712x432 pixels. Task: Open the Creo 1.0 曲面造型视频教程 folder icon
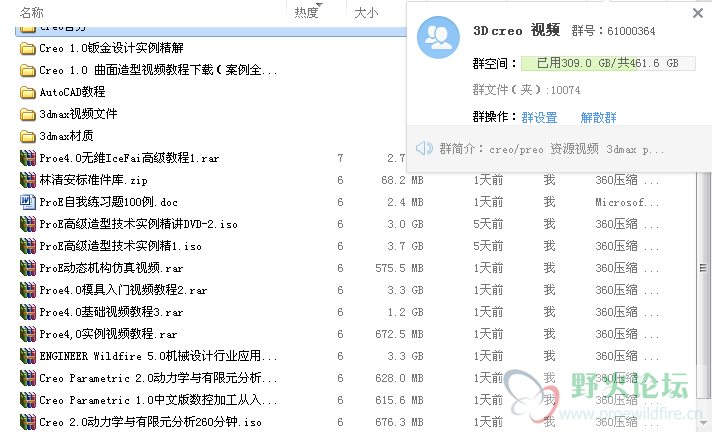click(x=28, y=70)
